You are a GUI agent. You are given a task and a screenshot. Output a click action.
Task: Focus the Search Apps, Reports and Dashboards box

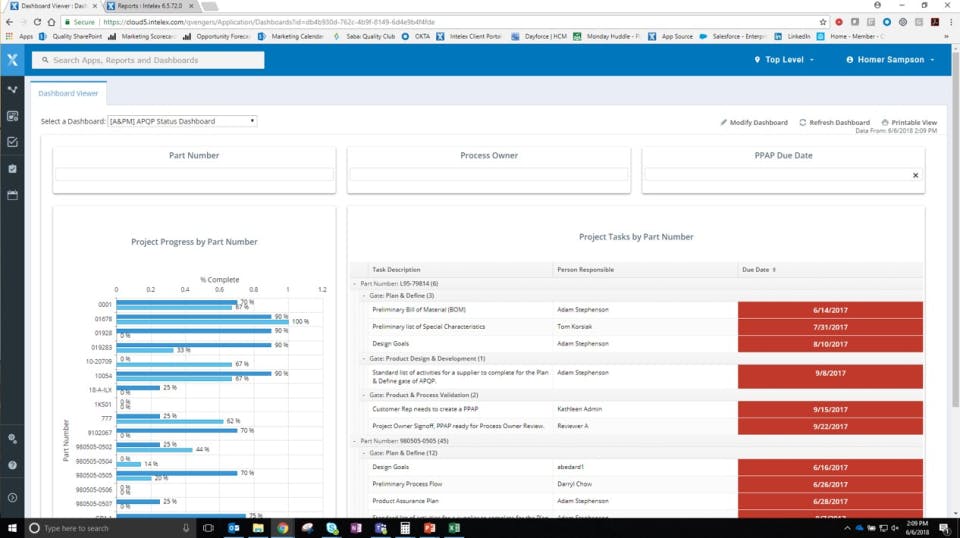point(148,60)
